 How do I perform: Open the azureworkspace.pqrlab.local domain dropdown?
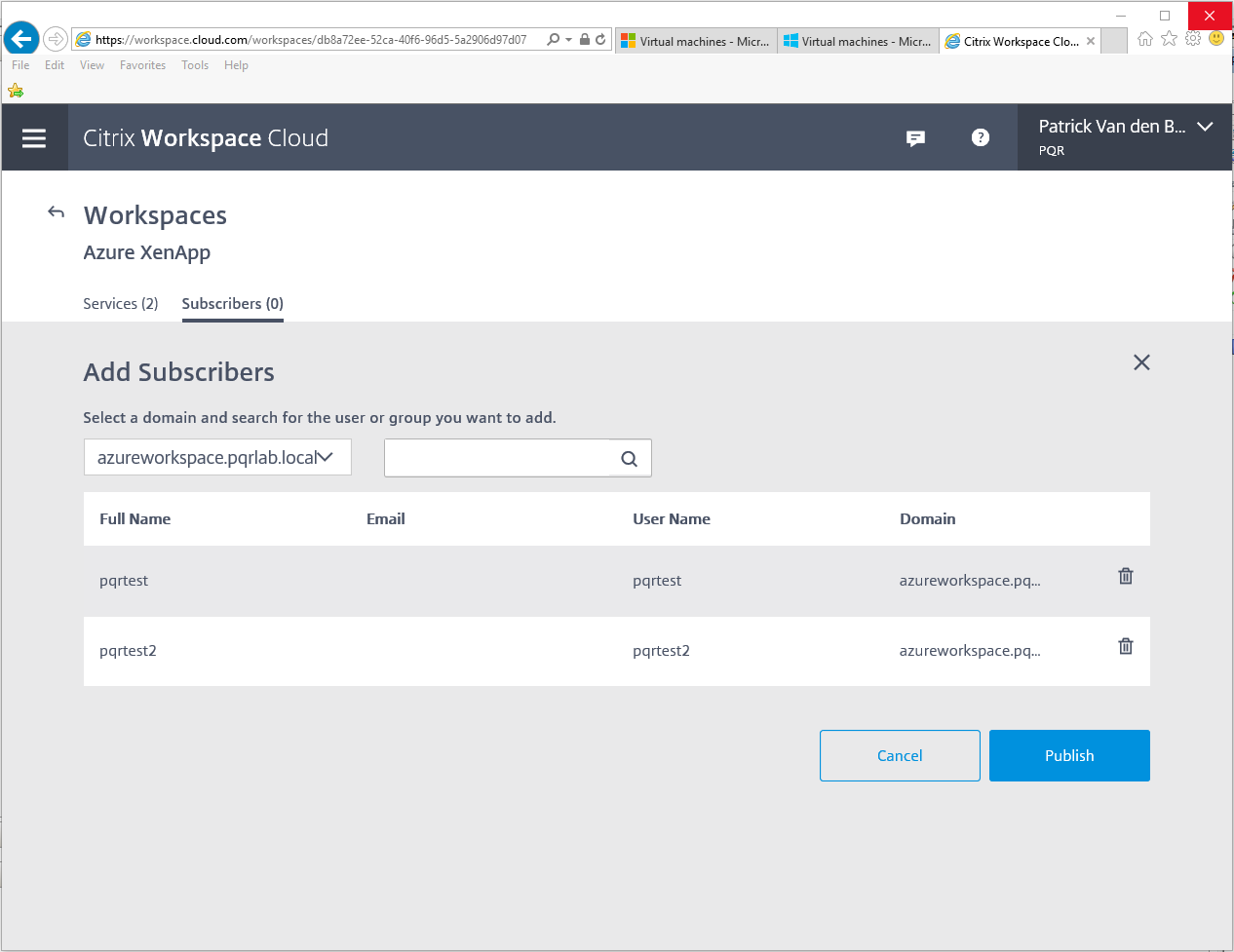217,457
